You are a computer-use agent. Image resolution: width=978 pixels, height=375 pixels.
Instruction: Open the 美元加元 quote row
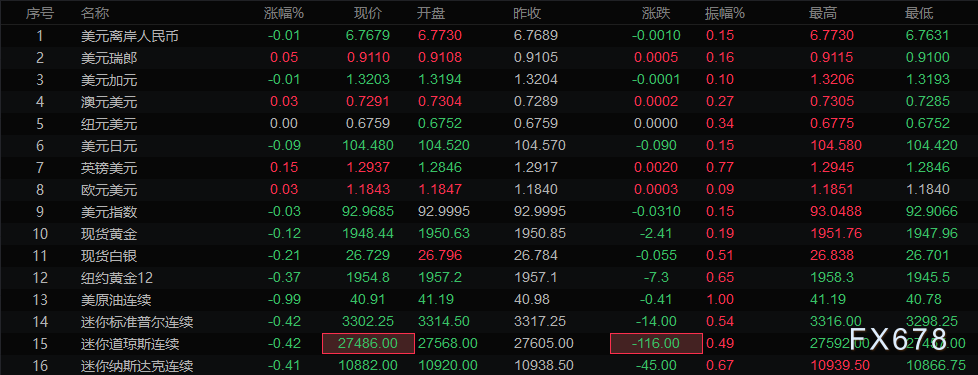pos(489,80)
